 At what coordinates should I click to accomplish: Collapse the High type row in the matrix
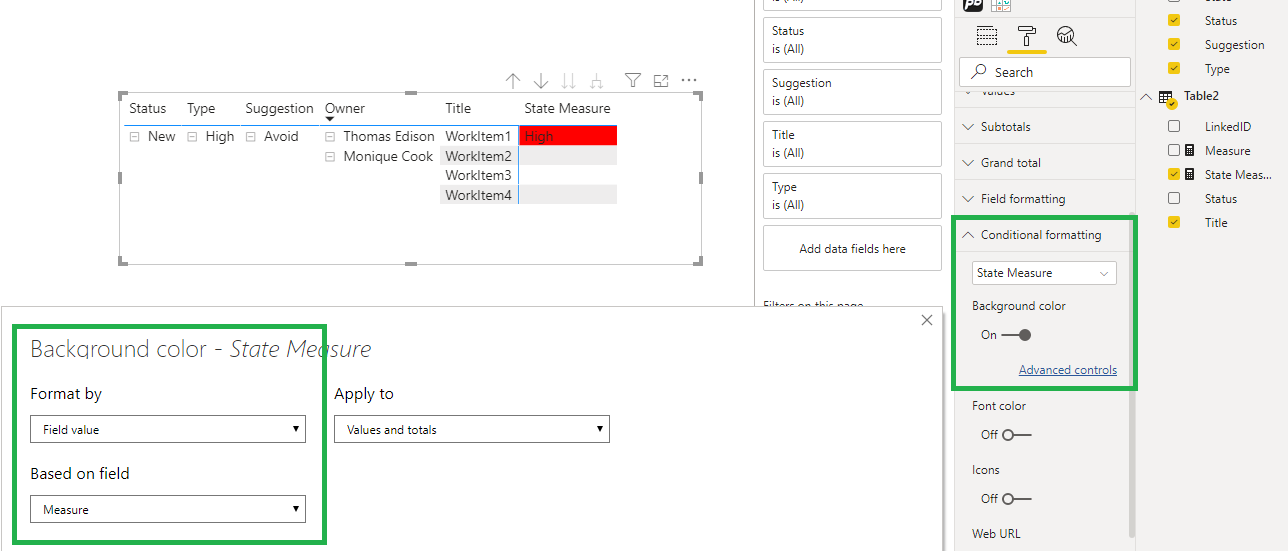(x=192, y=137)
